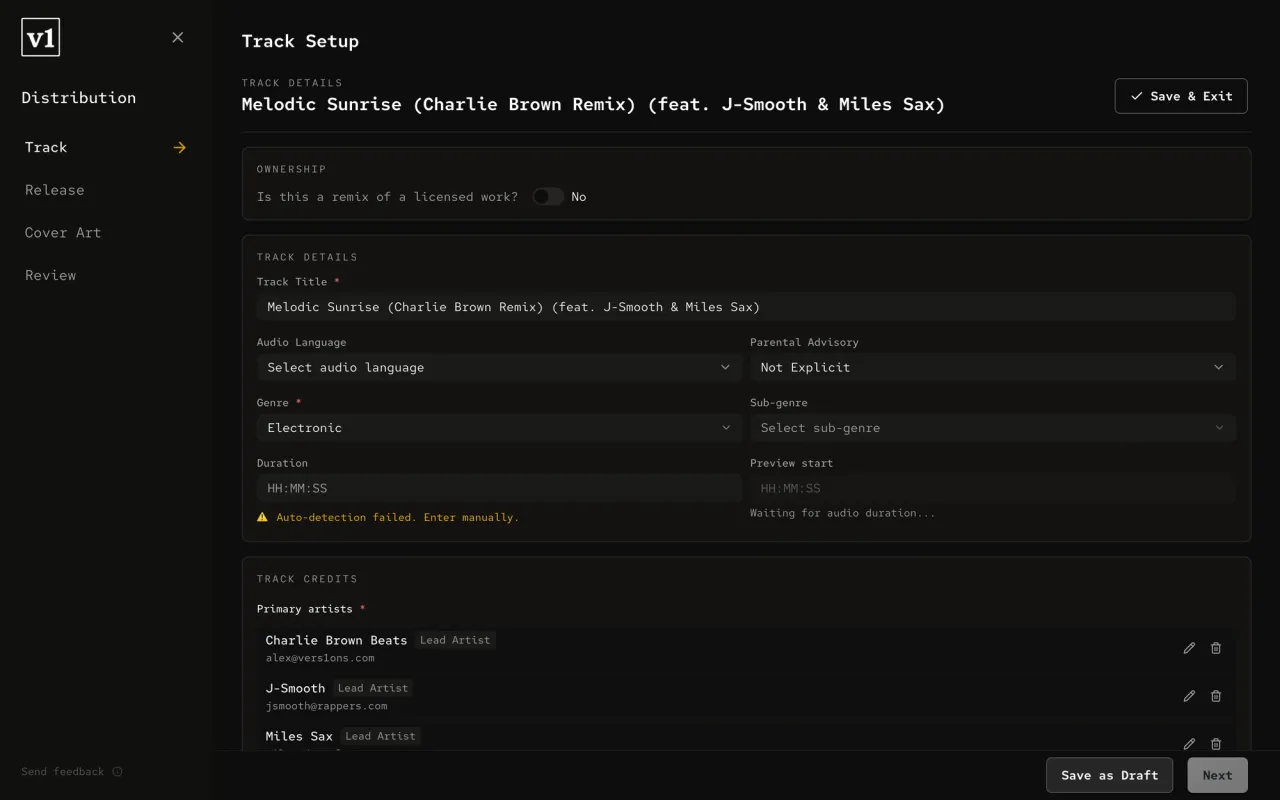Screen dimensions: 1280x800
Task: Click the Primary artists label
Action: (x=304, y=609)
